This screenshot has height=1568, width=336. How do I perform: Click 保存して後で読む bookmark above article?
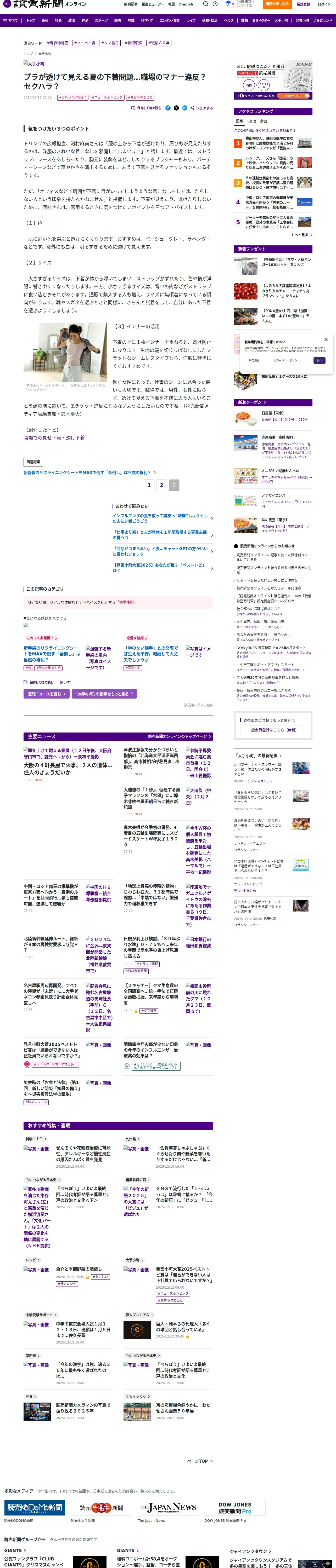click(x=146, y=108)
